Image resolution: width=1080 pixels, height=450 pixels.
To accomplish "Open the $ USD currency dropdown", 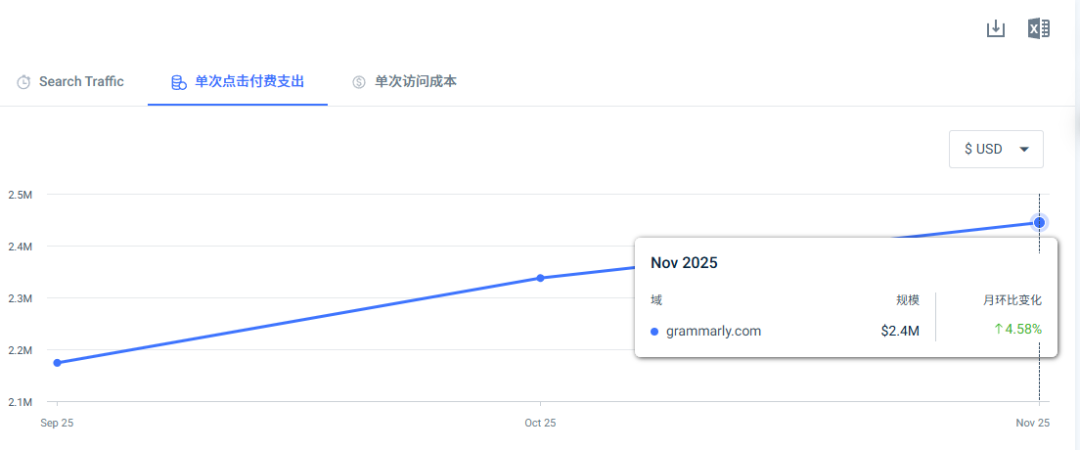I will tap(996, 149).
